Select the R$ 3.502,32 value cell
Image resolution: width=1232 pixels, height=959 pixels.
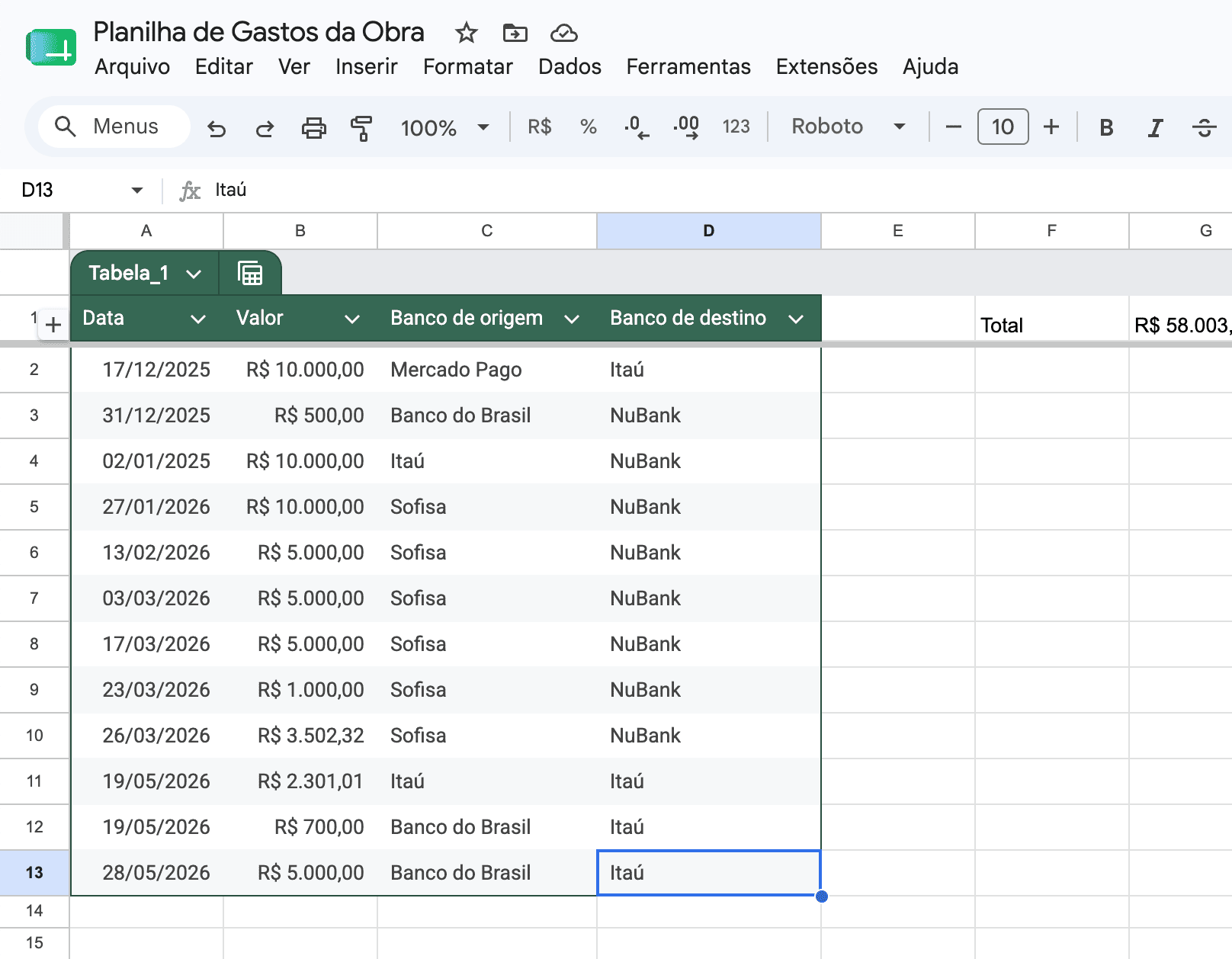[x=300, y=736]
